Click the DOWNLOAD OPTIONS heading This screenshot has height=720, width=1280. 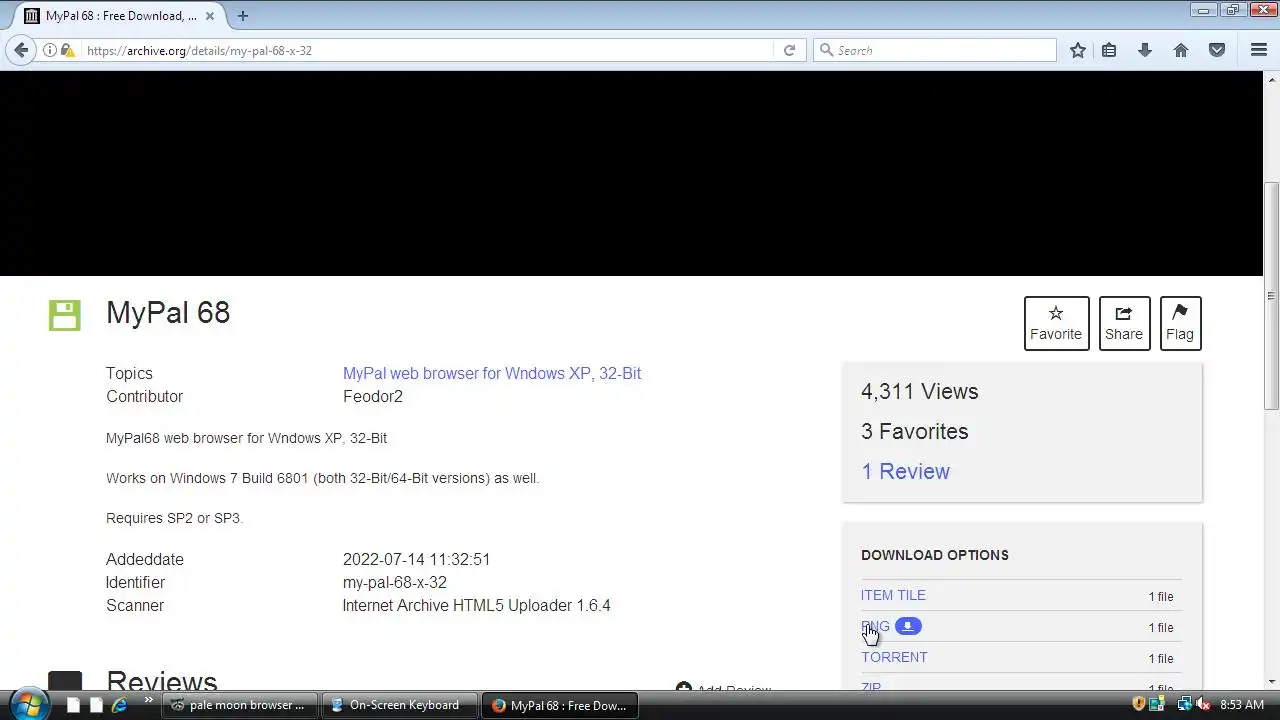[935, 555]
